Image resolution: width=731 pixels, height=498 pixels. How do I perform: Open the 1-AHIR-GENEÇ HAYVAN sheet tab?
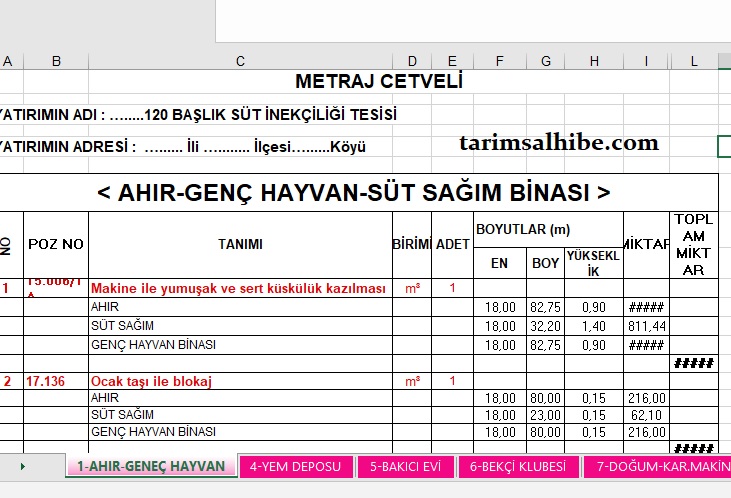click(x=151, y=466)
